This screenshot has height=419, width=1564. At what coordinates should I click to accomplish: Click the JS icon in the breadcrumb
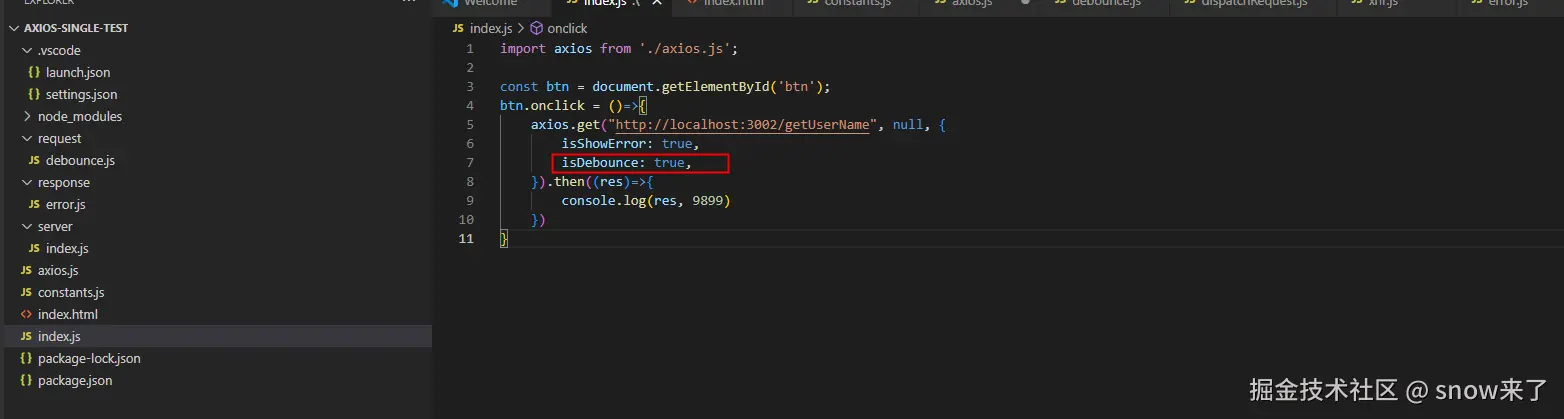click(458, 29)
